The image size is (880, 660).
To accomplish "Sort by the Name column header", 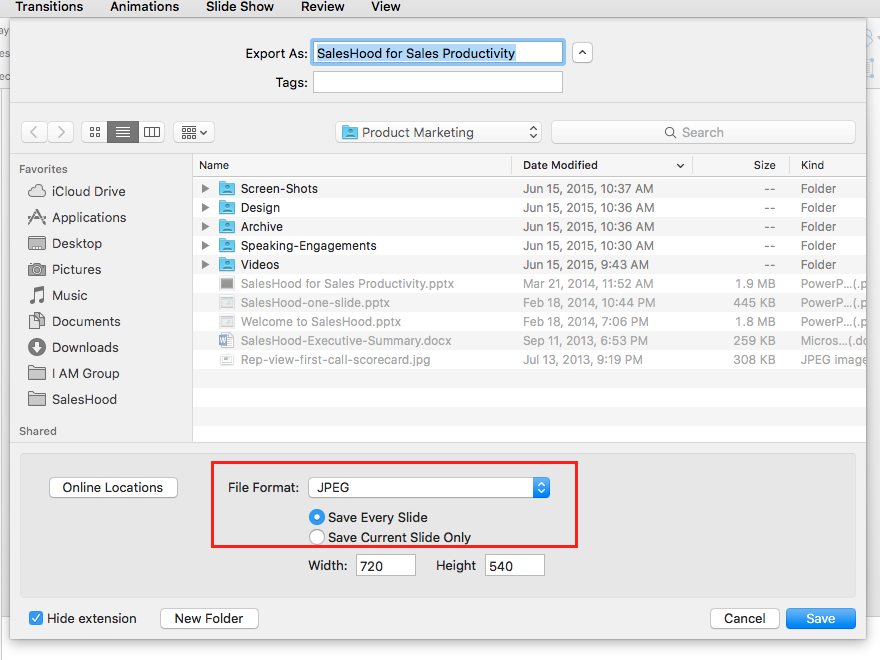I will (x=352, y=165).
